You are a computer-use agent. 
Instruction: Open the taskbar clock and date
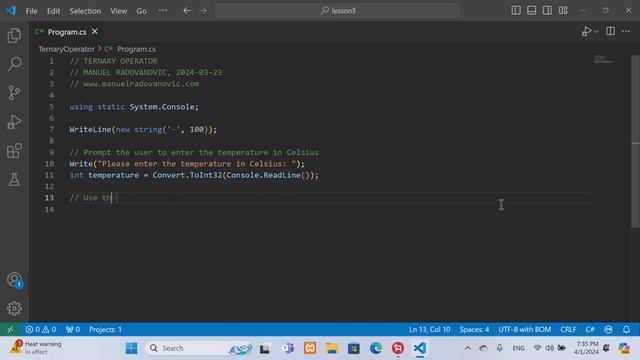[x=586, y=348]
